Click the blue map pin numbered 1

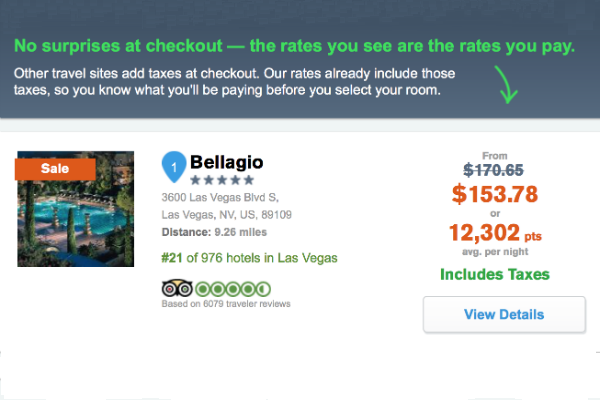(174, 167)
